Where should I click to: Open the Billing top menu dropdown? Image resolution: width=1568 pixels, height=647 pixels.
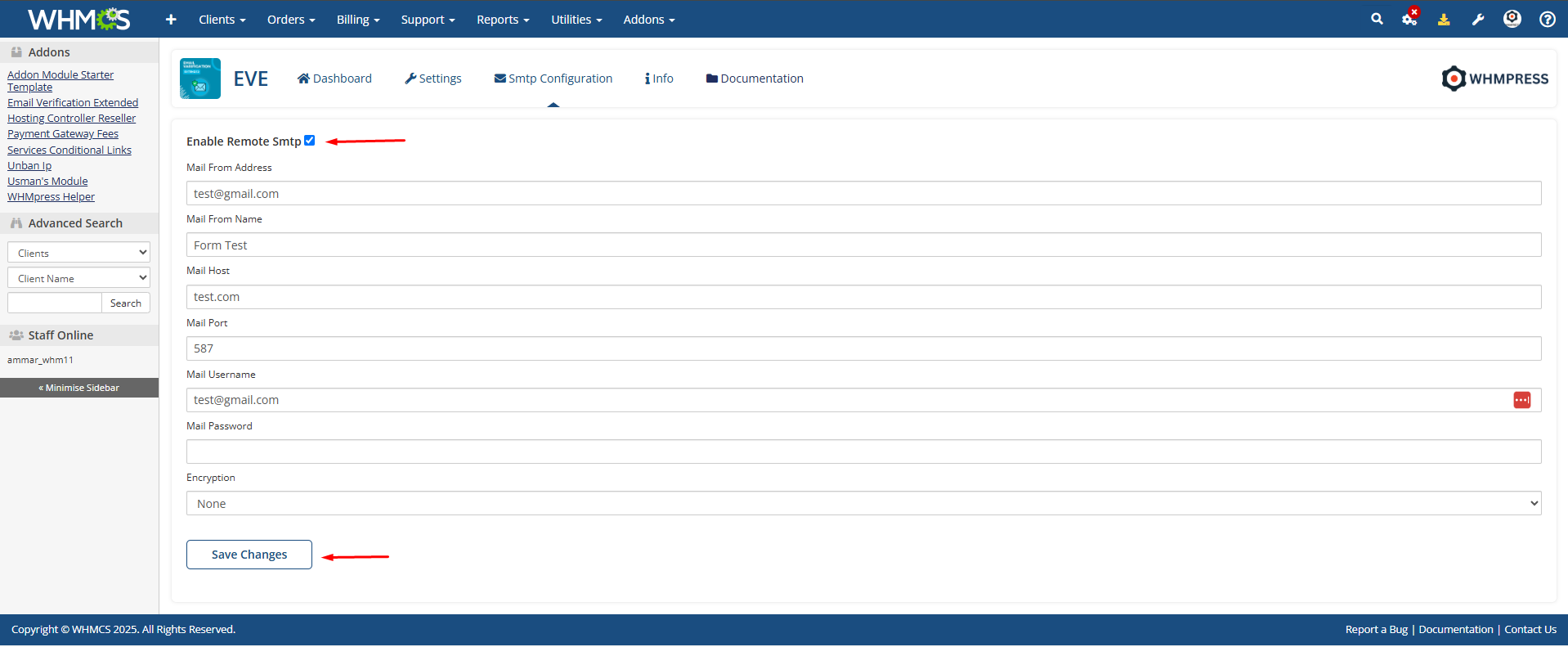tap(358, 20)
